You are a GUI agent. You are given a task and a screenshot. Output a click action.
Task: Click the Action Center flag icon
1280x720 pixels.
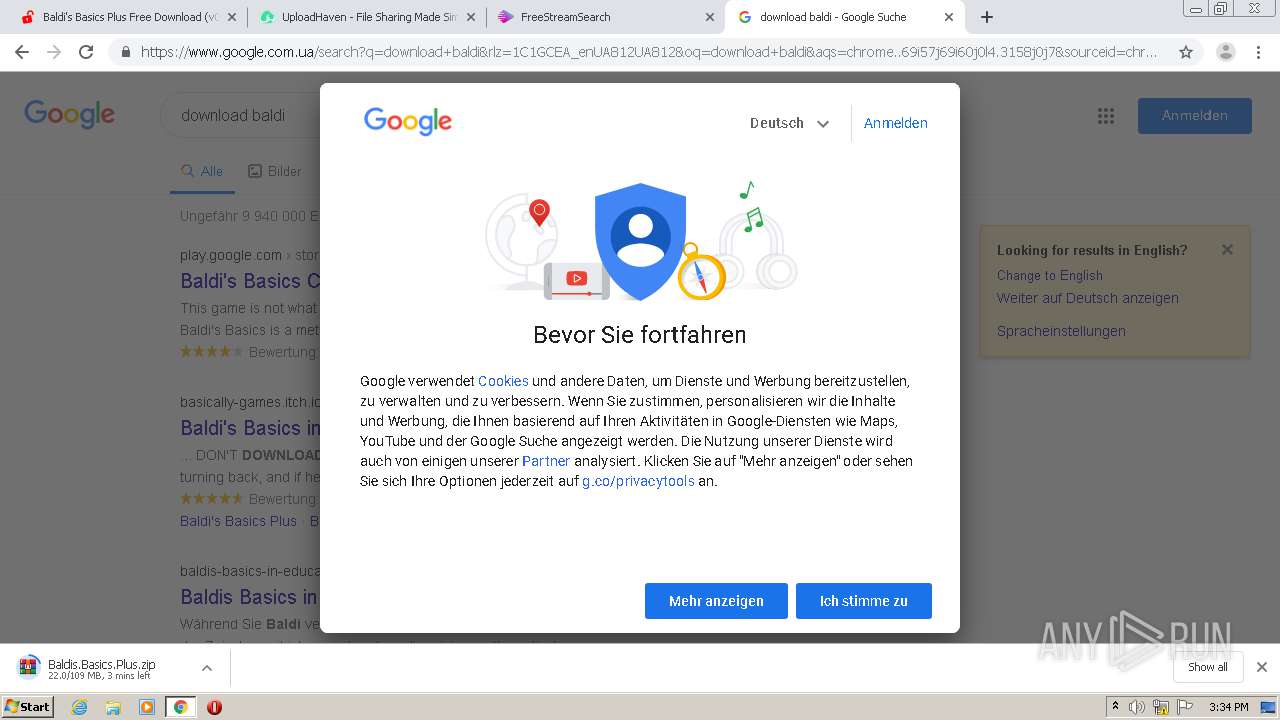tap(1185, 707)
